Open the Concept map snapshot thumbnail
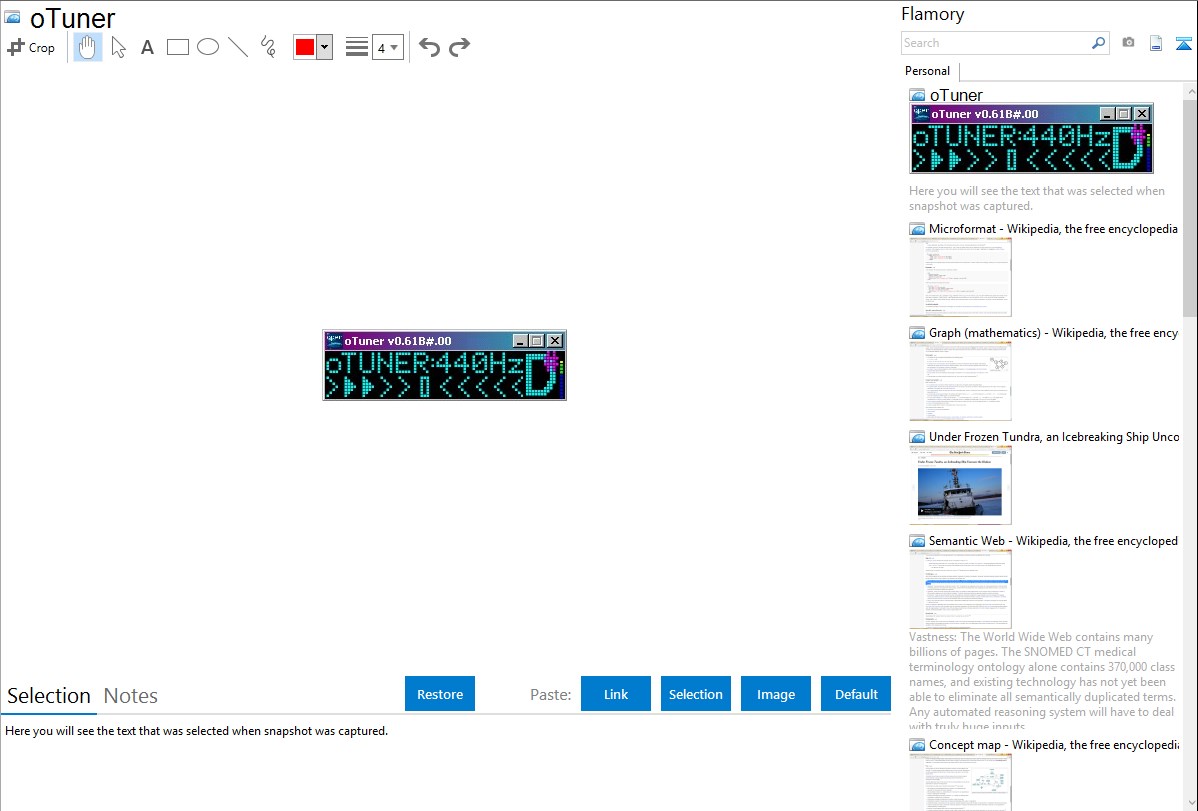Image resolution: width=1198 pixels, height=811 pixels. coord(960,782)
